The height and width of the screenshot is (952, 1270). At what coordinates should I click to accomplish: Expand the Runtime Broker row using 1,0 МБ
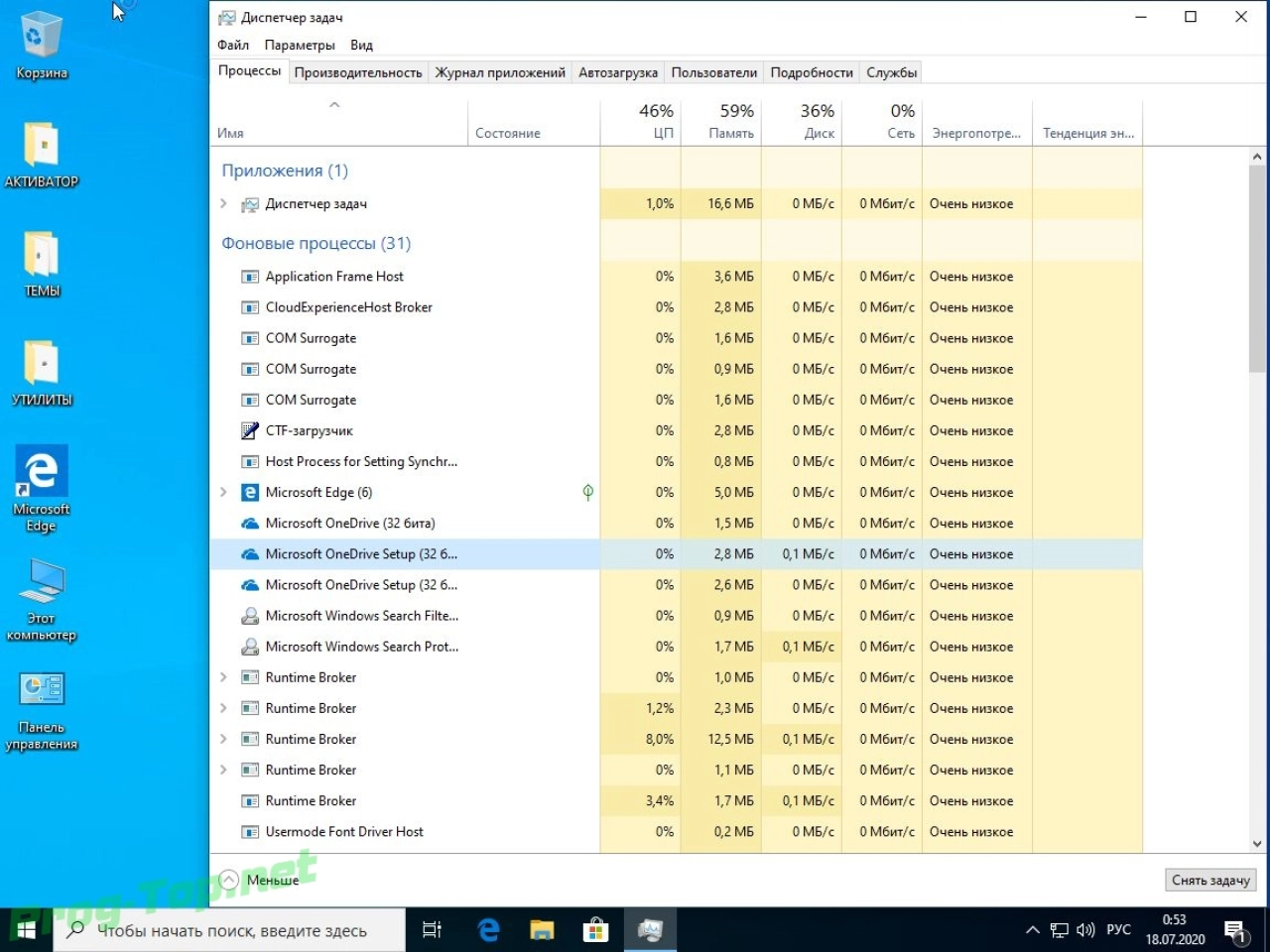point(223,677)
